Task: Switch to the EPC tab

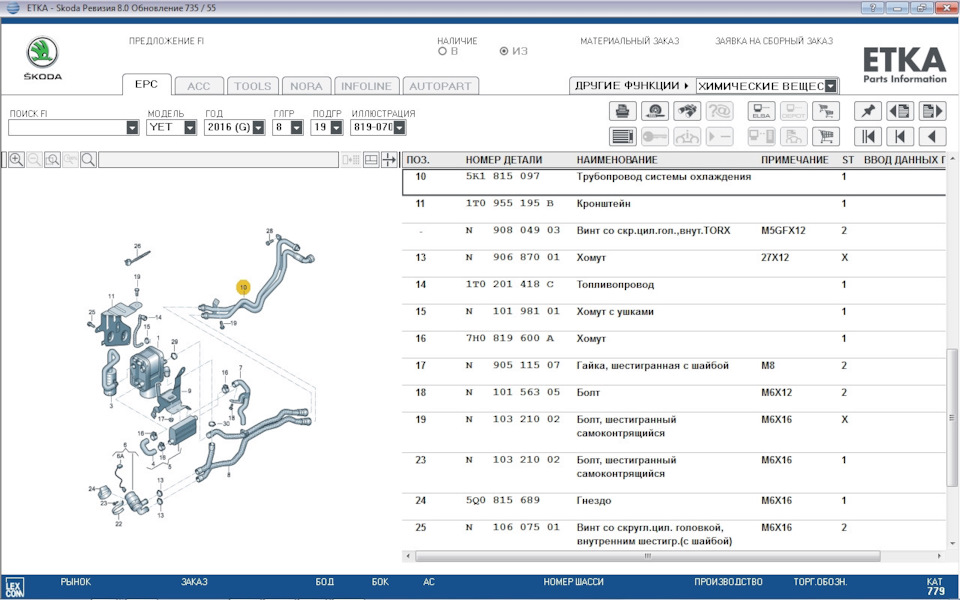Action: click(146, 84)
